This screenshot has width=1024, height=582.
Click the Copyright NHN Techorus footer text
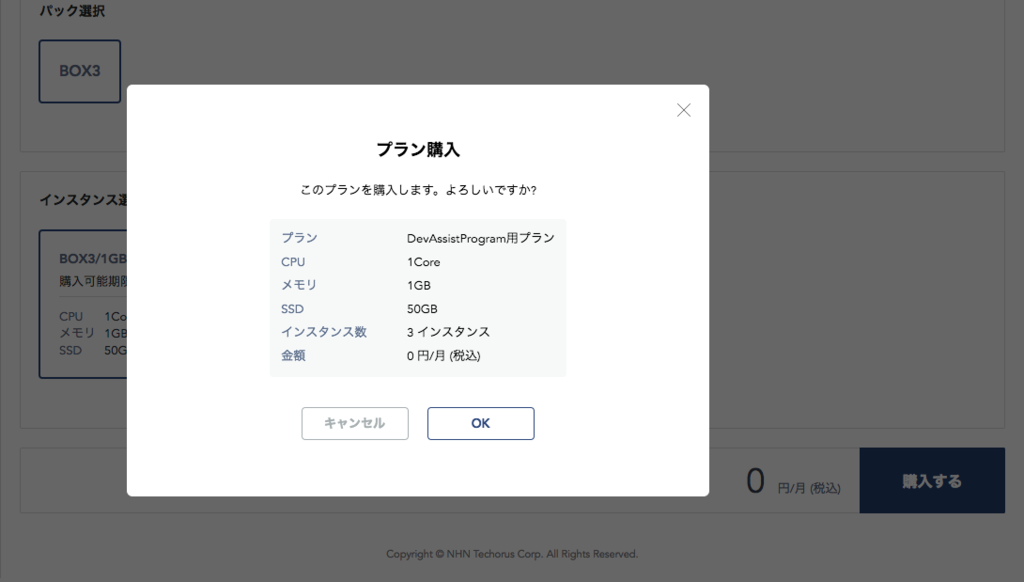tap(512, 554)
